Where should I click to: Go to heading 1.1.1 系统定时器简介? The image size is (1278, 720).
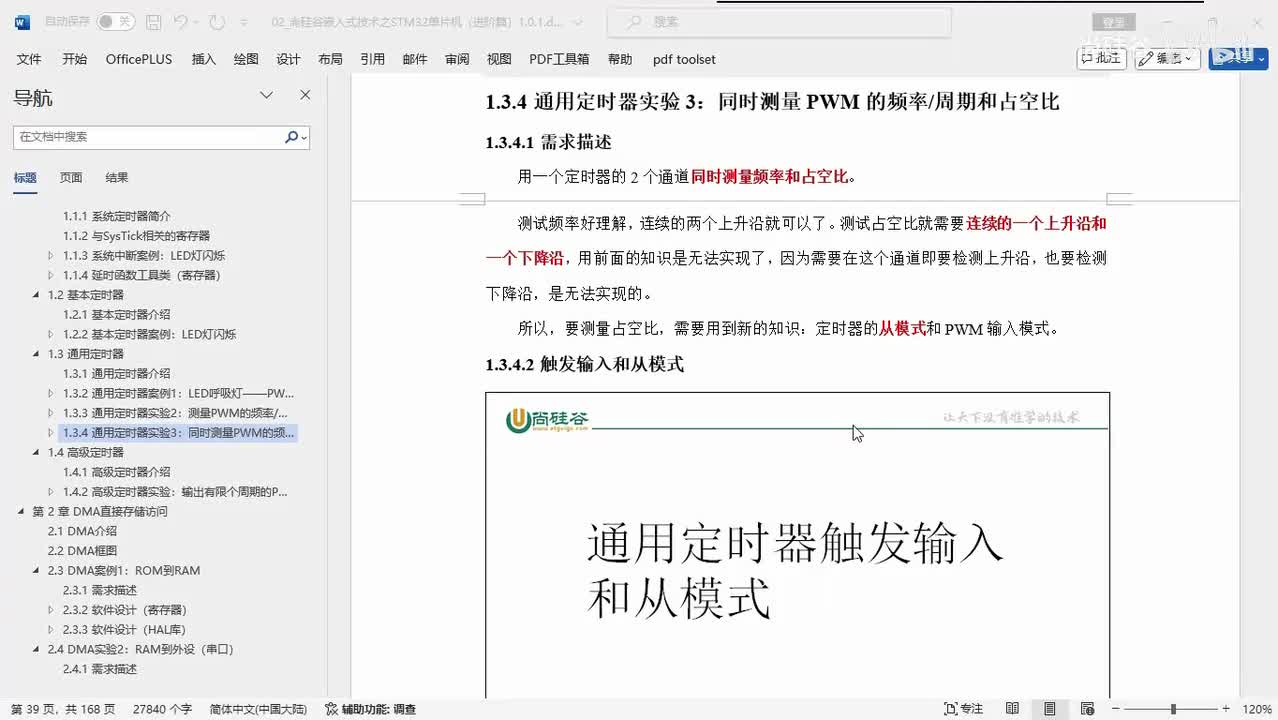[x=117, y=216]
